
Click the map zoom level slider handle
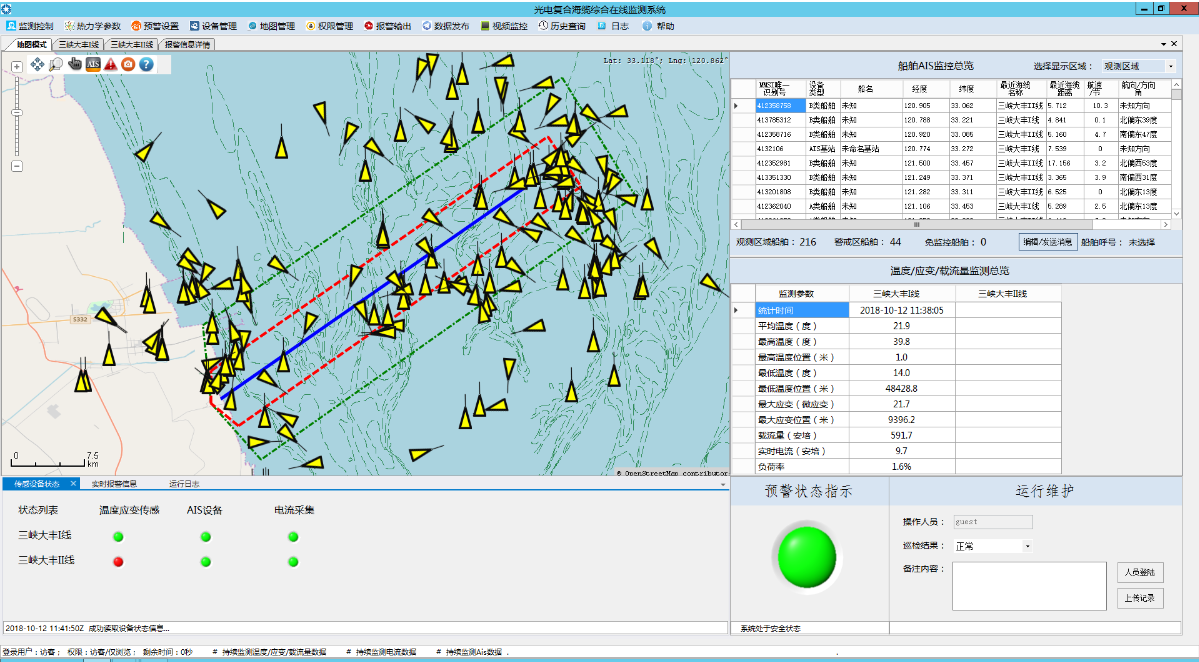click(17, 112)
